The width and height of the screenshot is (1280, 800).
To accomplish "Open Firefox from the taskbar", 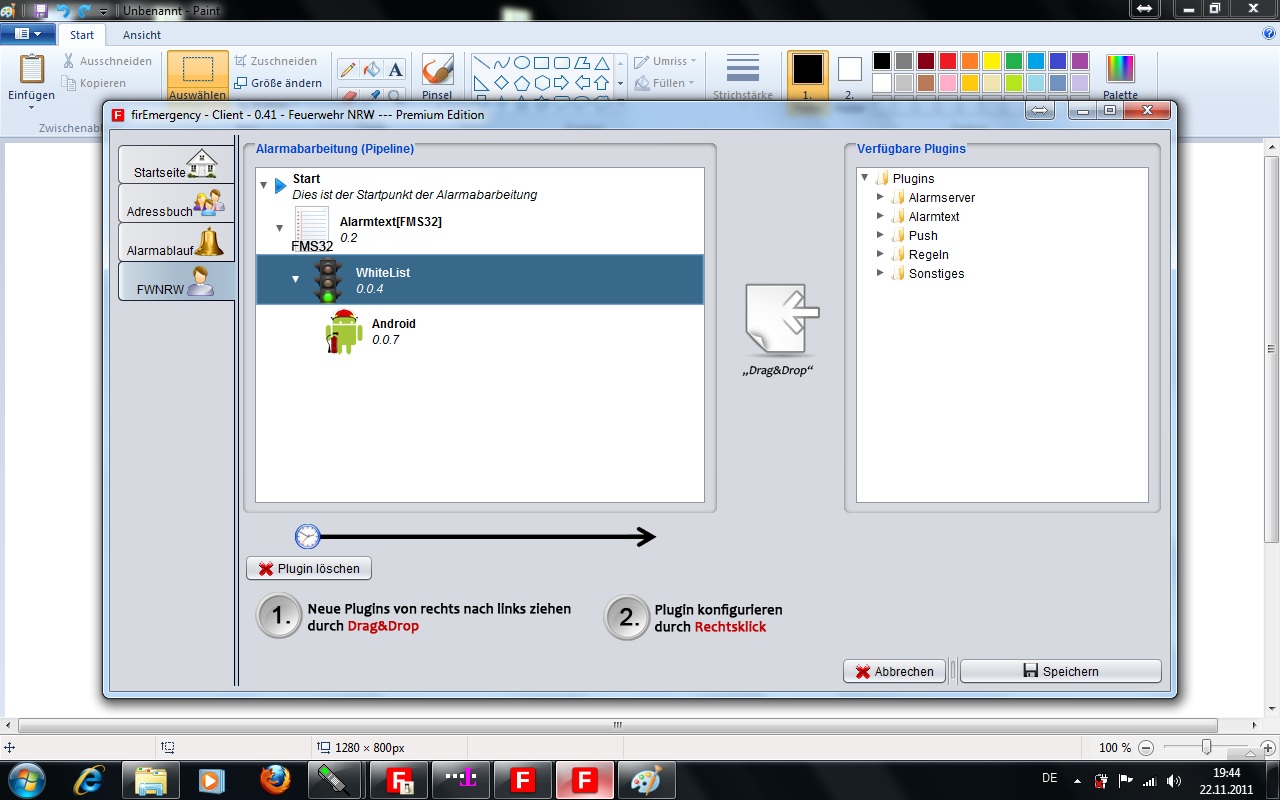I will pos(275,779).
